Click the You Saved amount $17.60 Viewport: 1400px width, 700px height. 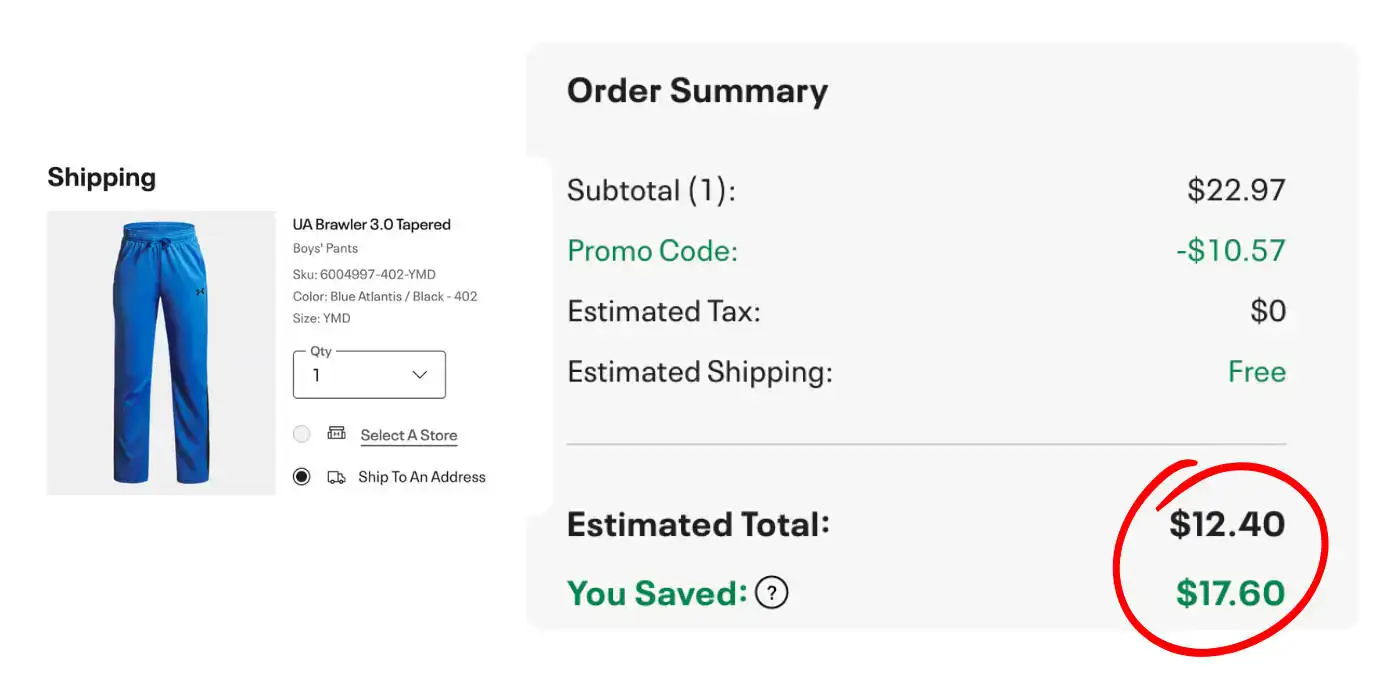[1230, 593]
